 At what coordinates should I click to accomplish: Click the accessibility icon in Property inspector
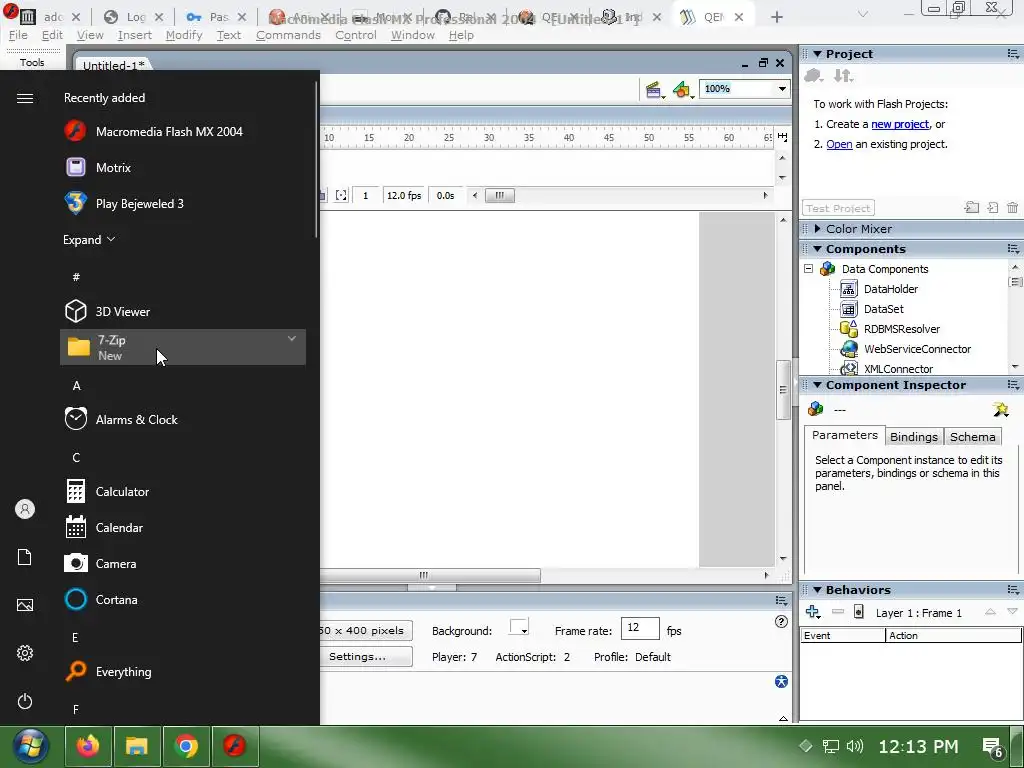coord(781,682)
